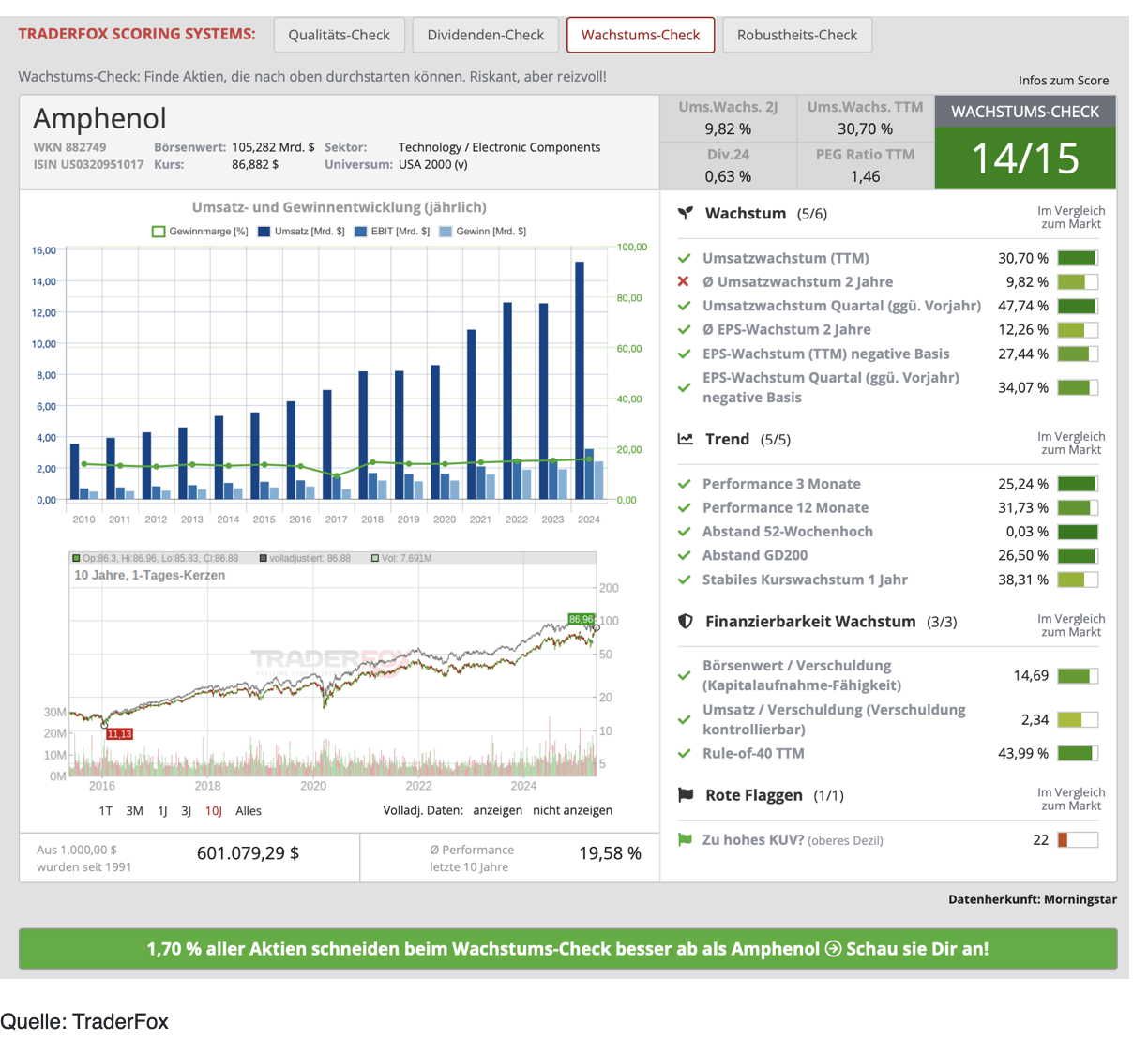
Task: Click the green Schau sie Dir an banner
Action: tap(567, 949)
